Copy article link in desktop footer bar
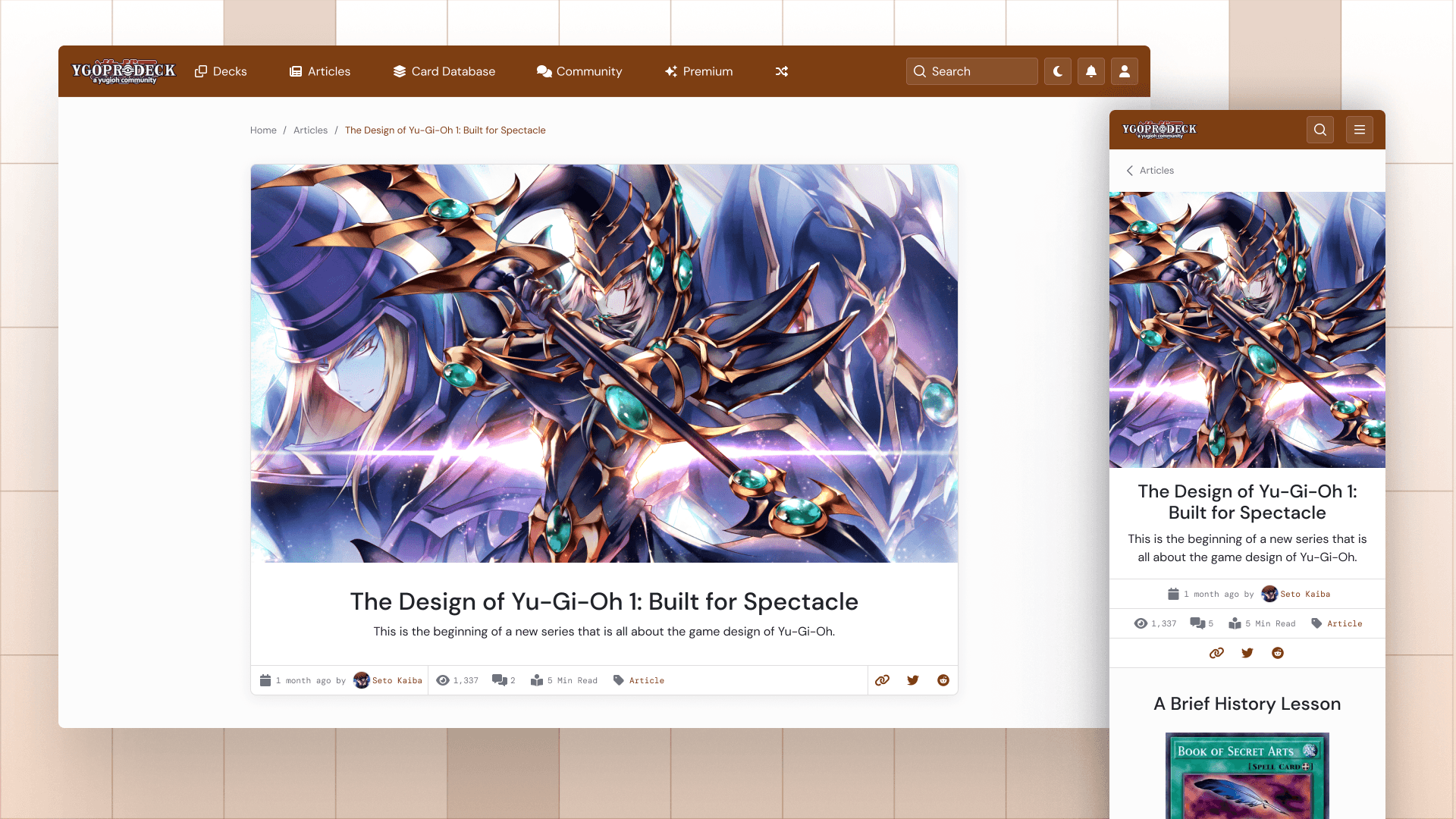 882,680
